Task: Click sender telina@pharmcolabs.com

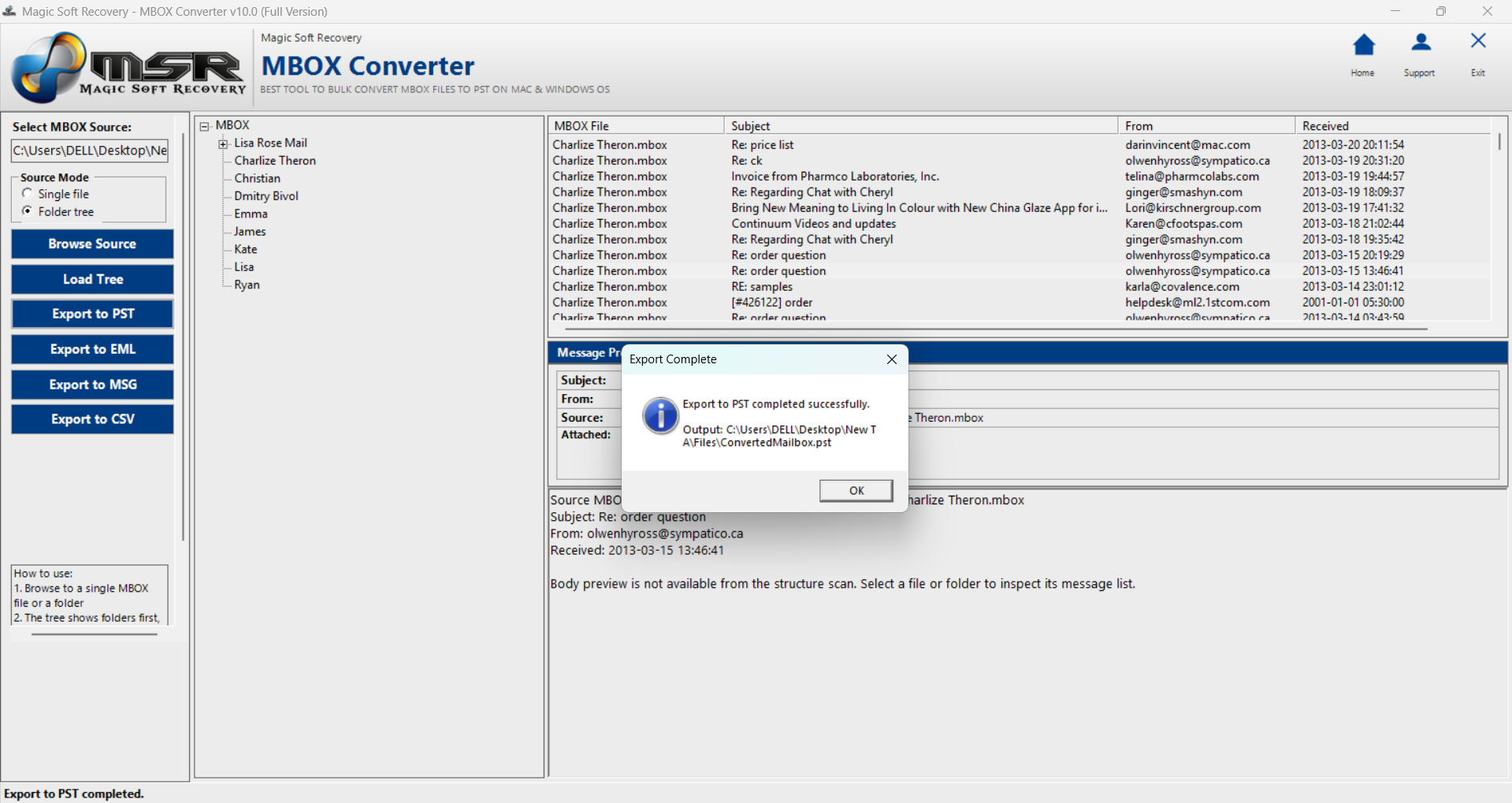Action: pyautogui.click(x=1191, y=177)
